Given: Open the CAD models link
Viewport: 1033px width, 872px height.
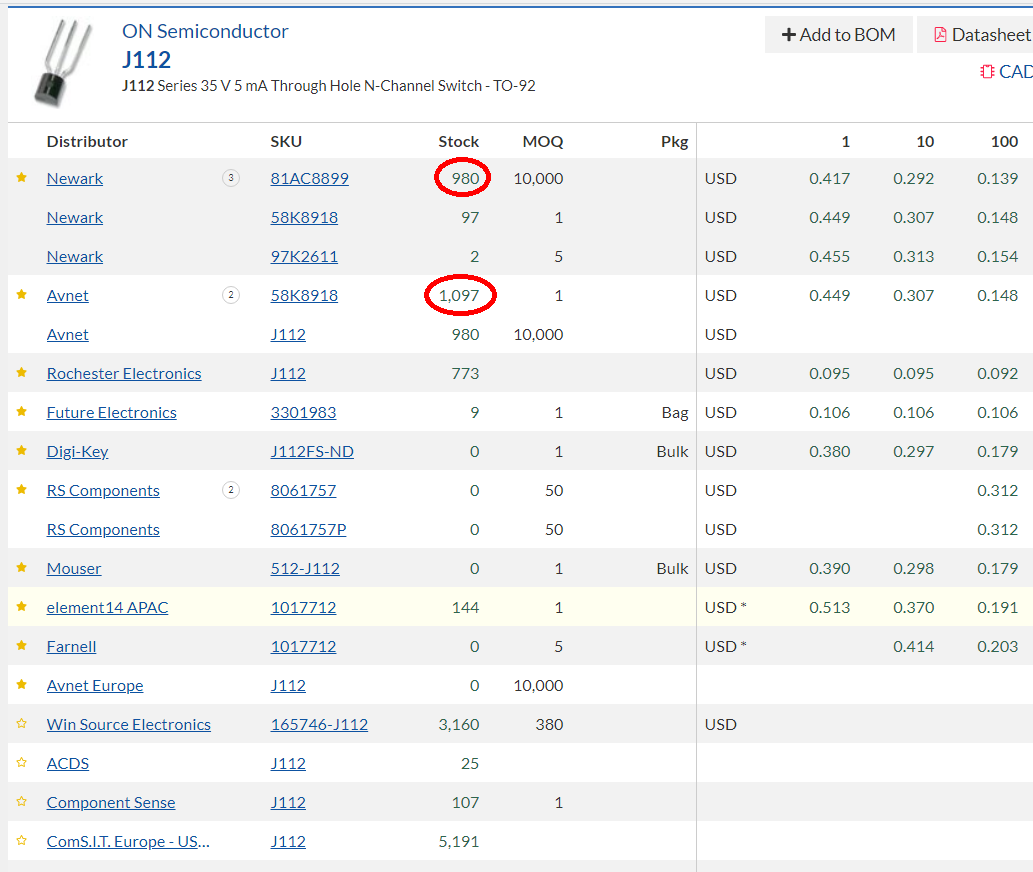Looking at the screenshot, I should pyautogui.click(x=1006, y=72).
